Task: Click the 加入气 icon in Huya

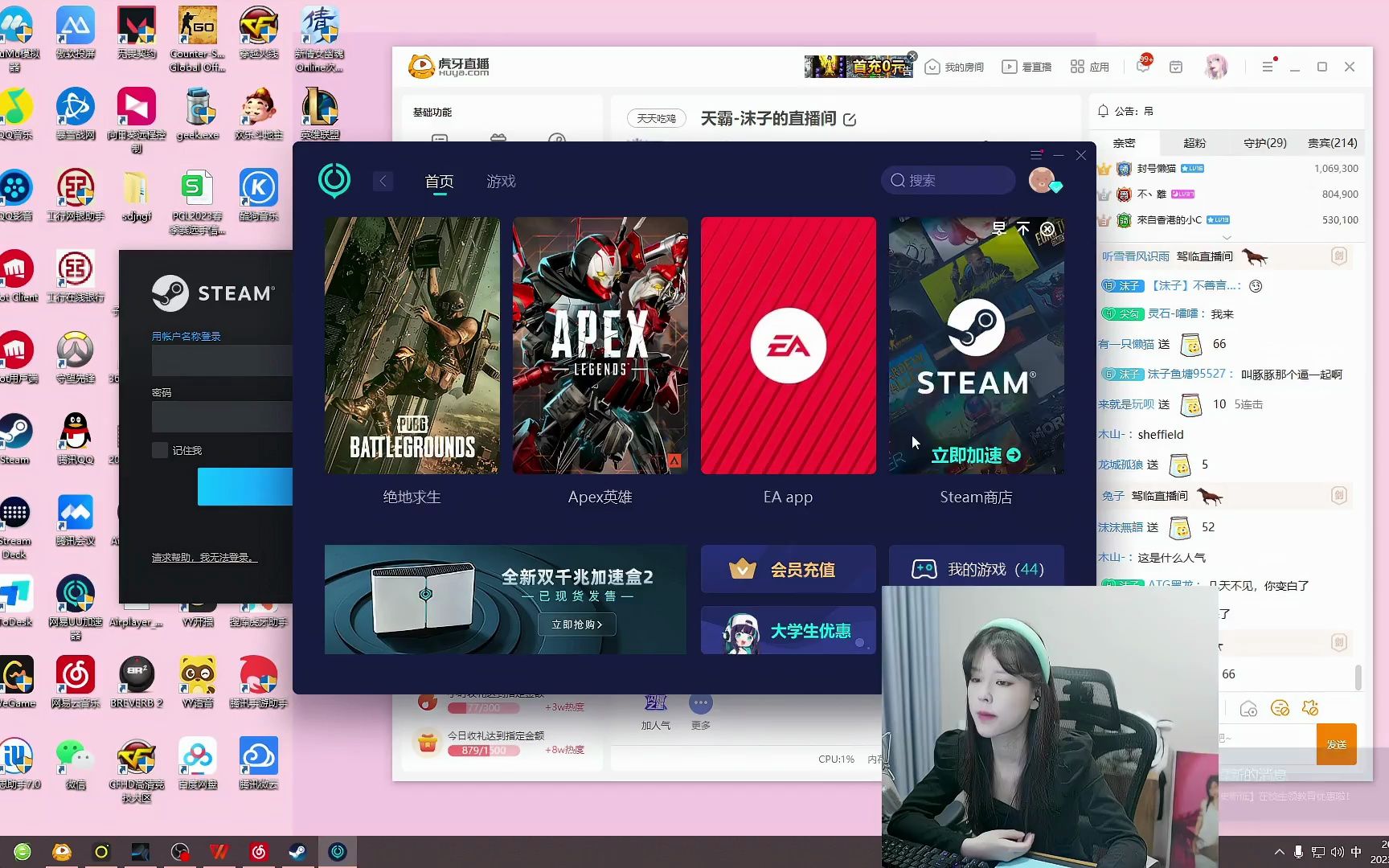Action: click(x=656, y=703)
